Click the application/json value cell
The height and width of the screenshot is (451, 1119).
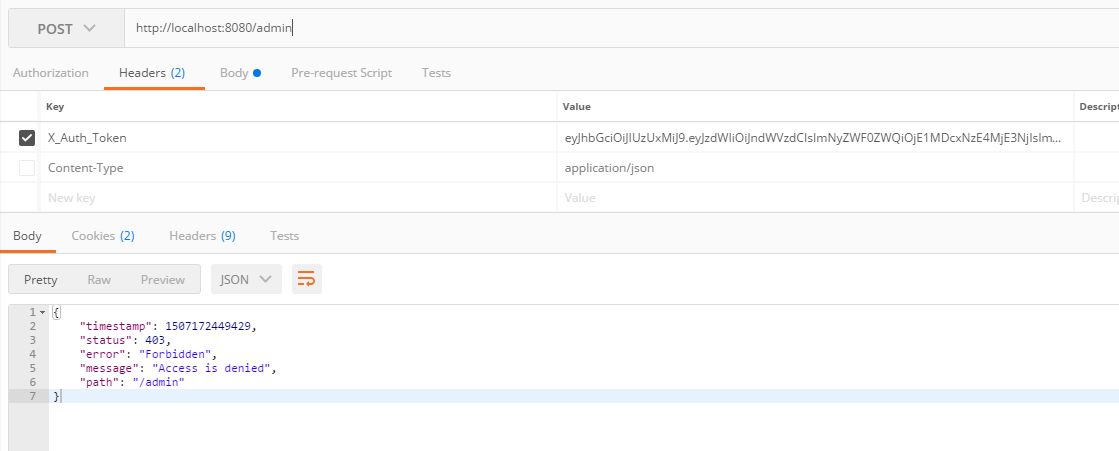[x=813, y=168]
